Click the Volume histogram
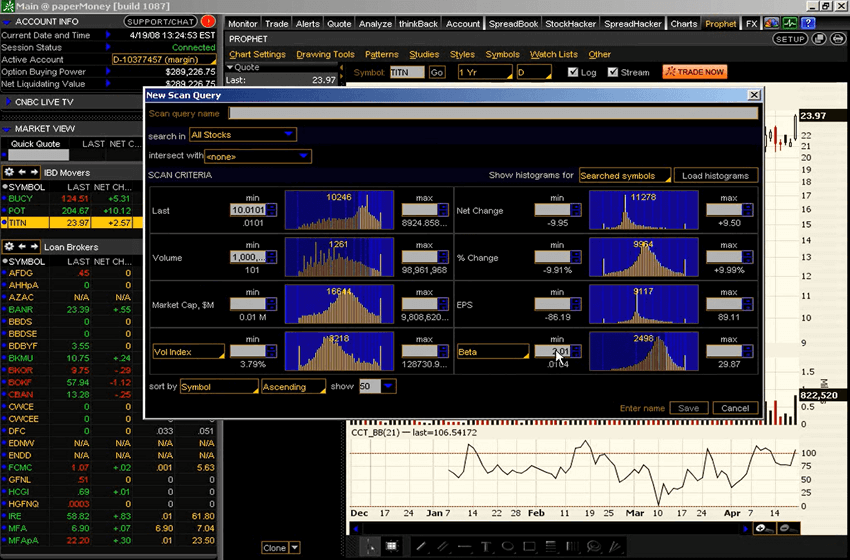The height and width of the screenshot is (560, 850). (339, 258)
